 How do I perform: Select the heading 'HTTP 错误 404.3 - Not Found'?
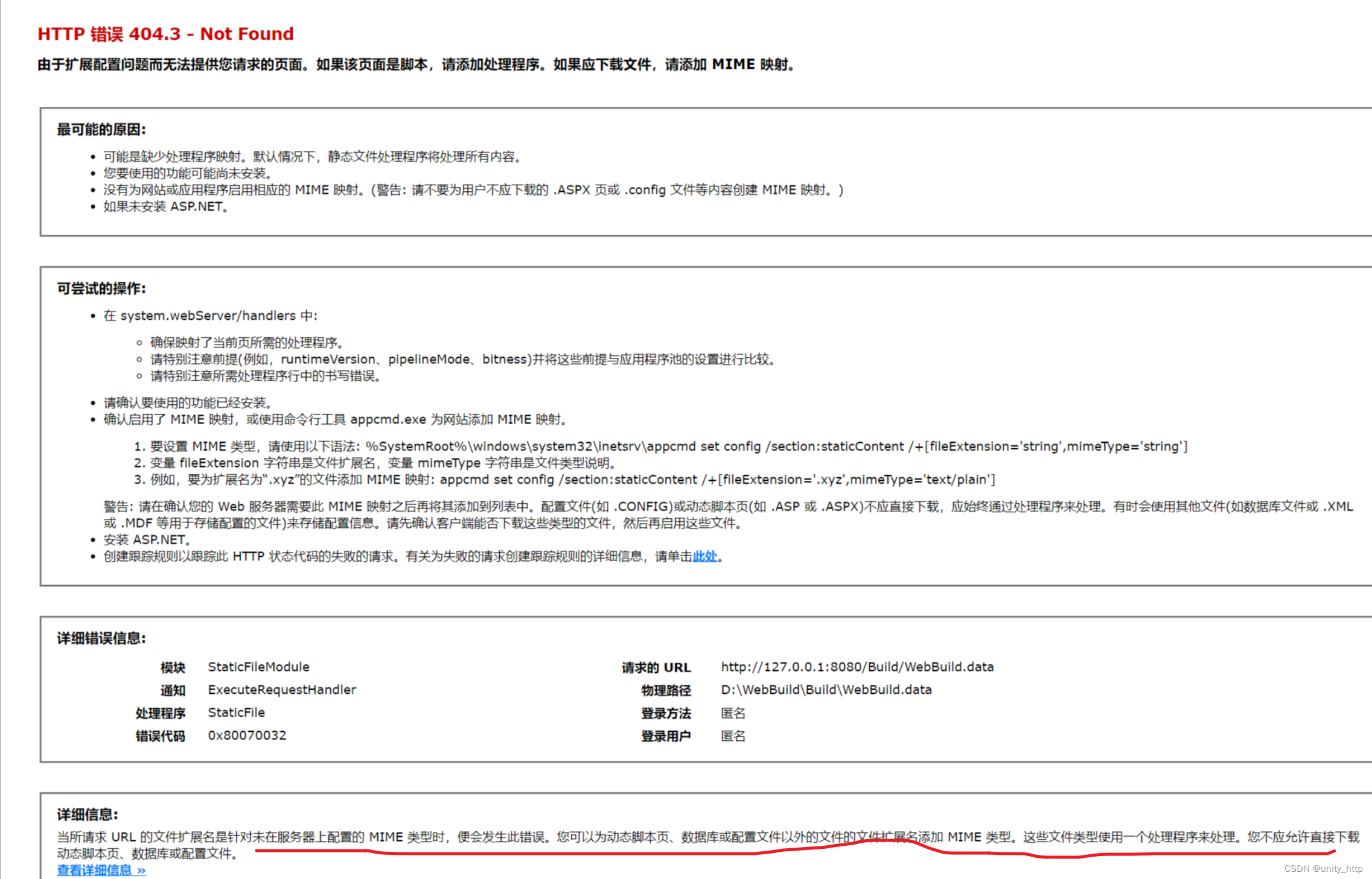pyautogui.click(x=165, y=34)
